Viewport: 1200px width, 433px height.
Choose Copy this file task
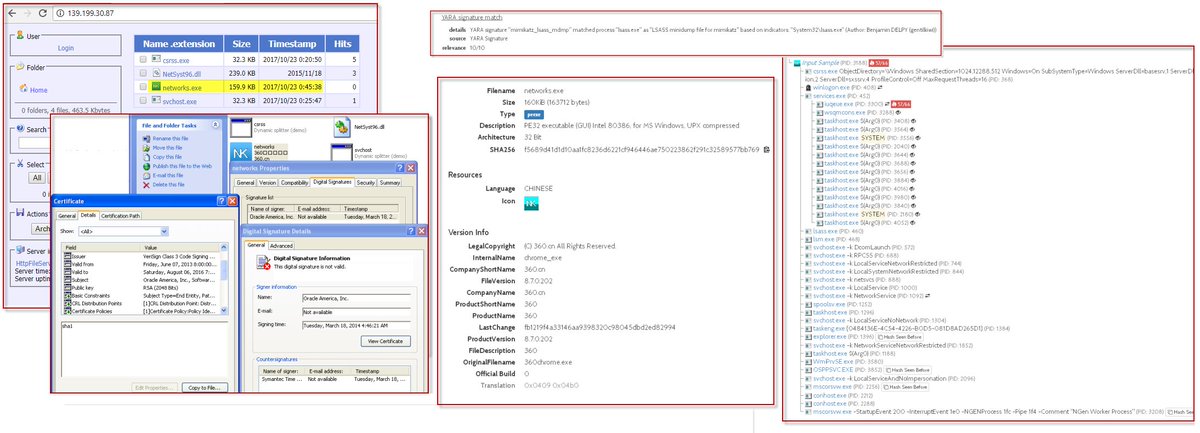tap(167, 157)
